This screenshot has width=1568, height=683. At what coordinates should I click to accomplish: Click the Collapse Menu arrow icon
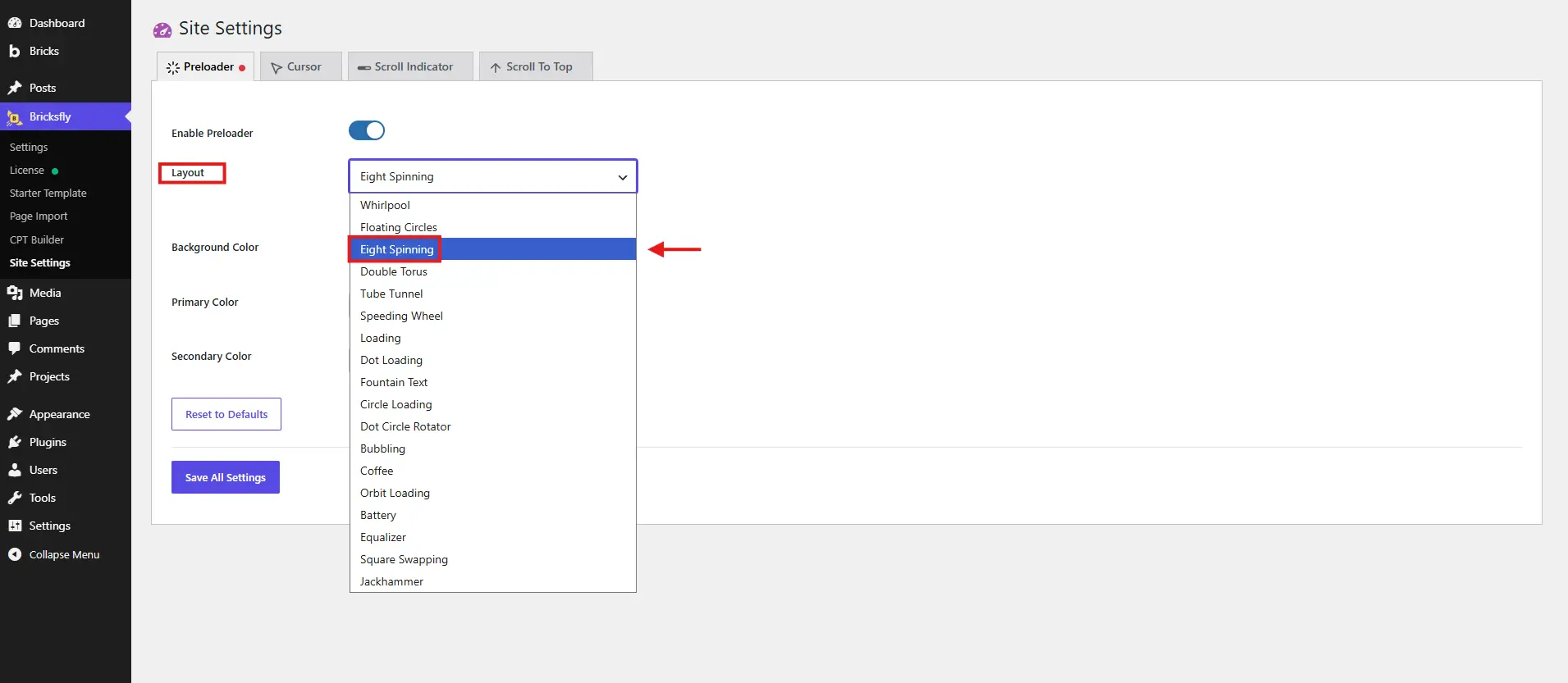(x=15, y=554)
